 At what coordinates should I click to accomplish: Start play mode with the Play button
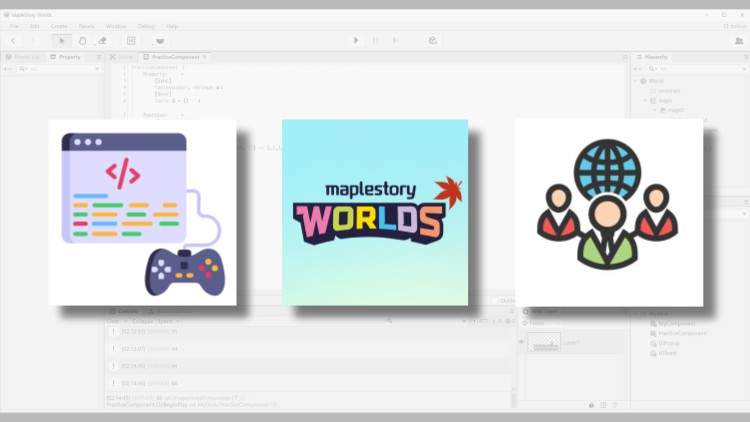[356, 41]
